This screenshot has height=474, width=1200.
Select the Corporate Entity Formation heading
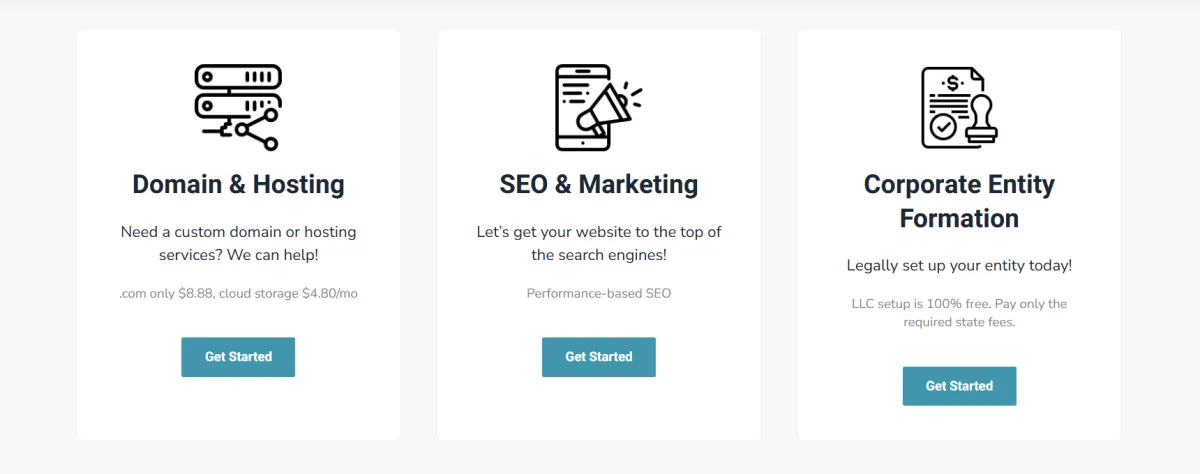pyautogui.click(x=958, y=201)
